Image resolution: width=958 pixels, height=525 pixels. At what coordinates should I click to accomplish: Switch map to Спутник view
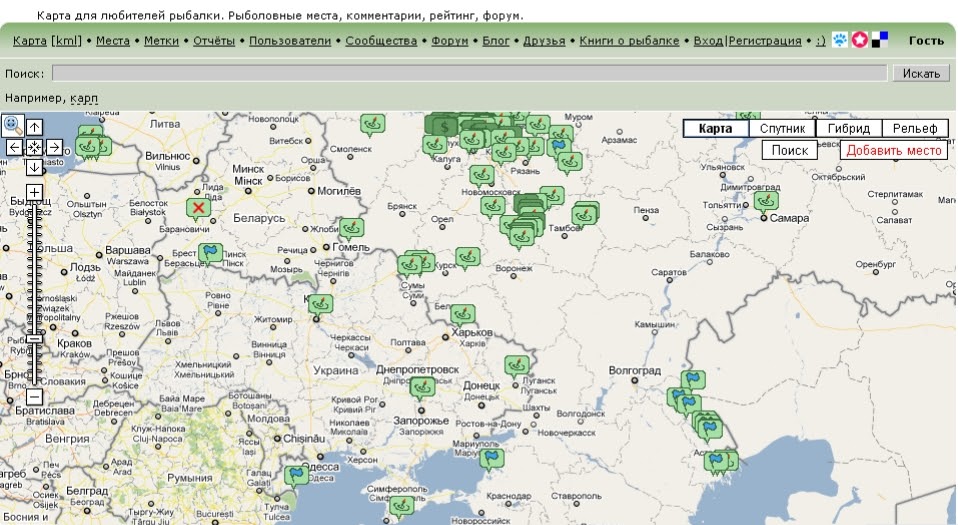tap(783, 128)
